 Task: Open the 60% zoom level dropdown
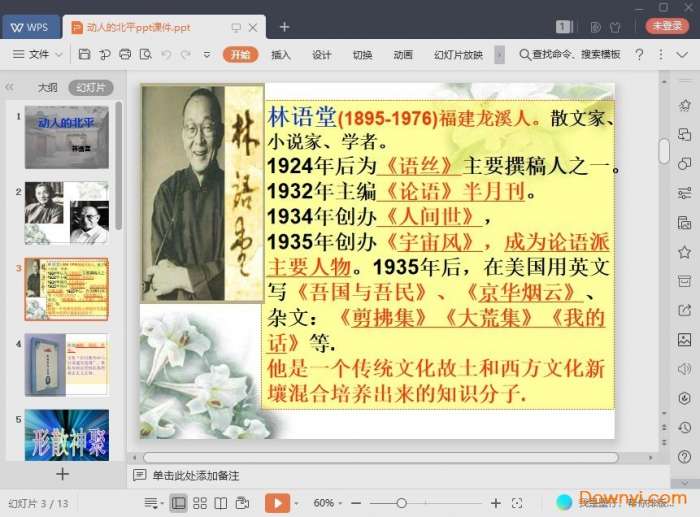point(328,503)
